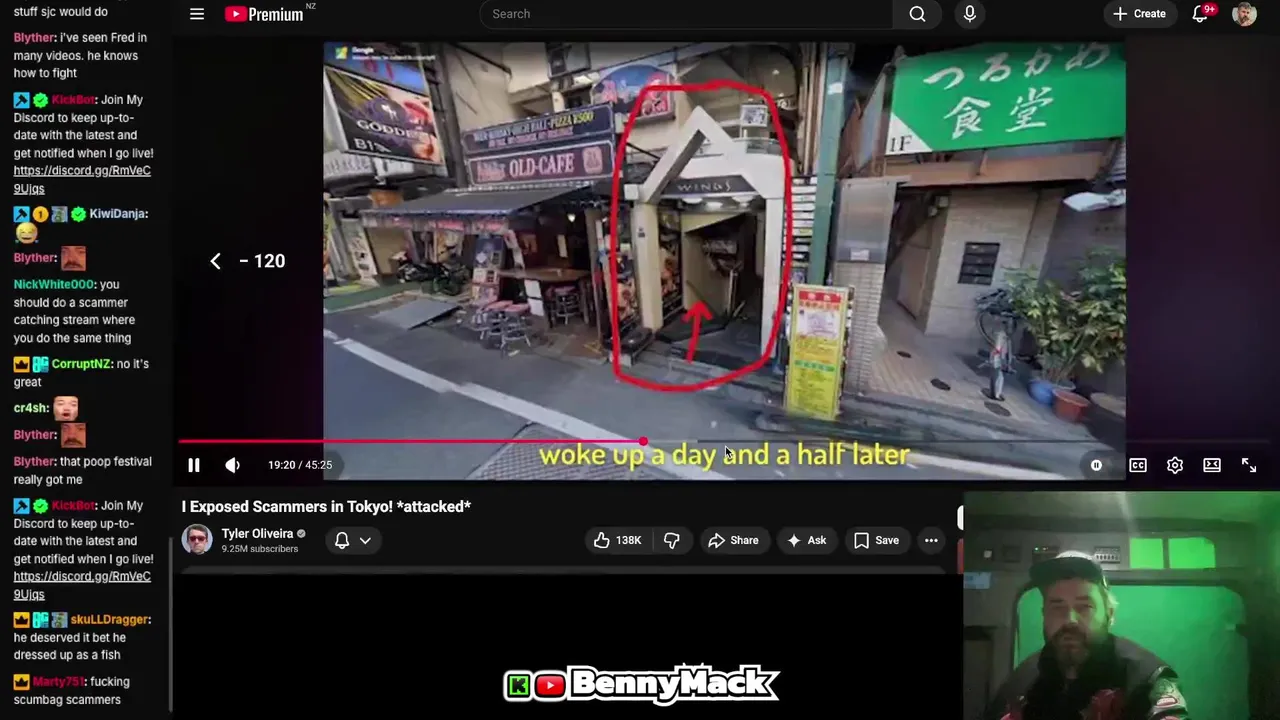
Task: Toggle closed captions CC button
Action: [x=1138, y=465]
